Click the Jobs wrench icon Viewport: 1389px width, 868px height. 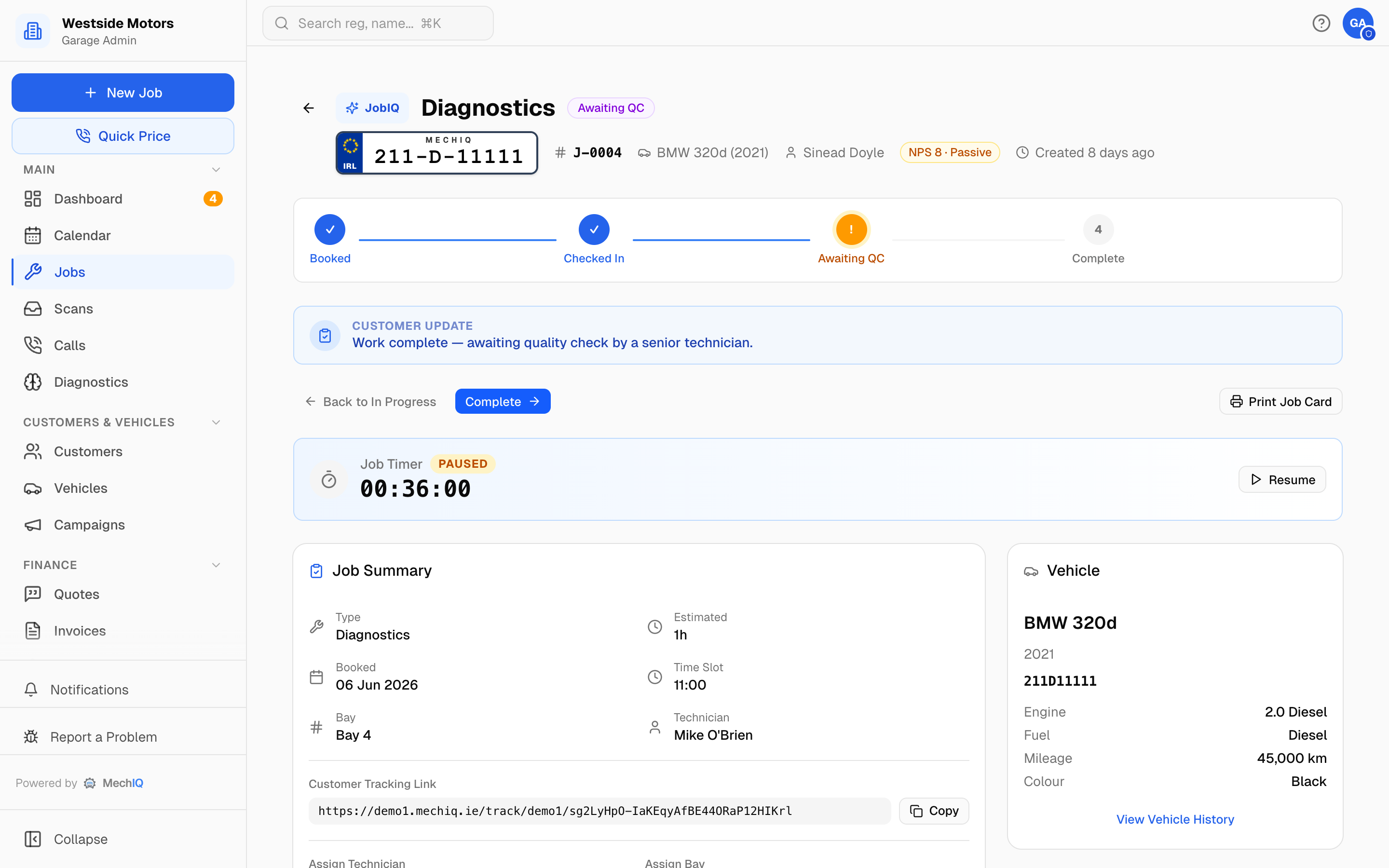click(x=33, y=272)
